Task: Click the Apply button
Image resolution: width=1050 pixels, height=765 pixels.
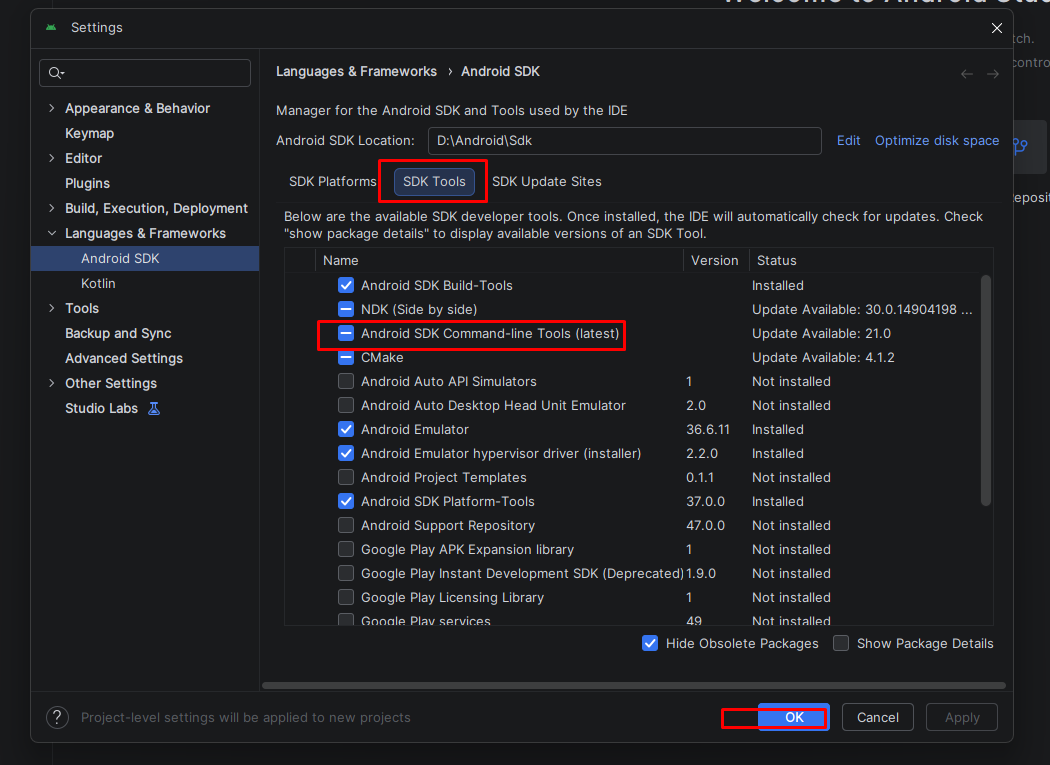Action: 962,717
